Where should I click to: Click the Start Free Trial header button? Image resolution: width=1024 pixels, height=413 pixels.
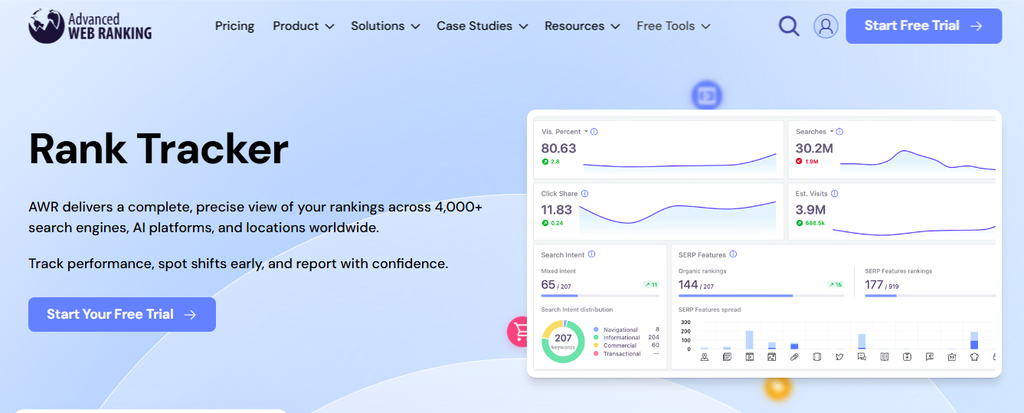(x=923, y=26)
